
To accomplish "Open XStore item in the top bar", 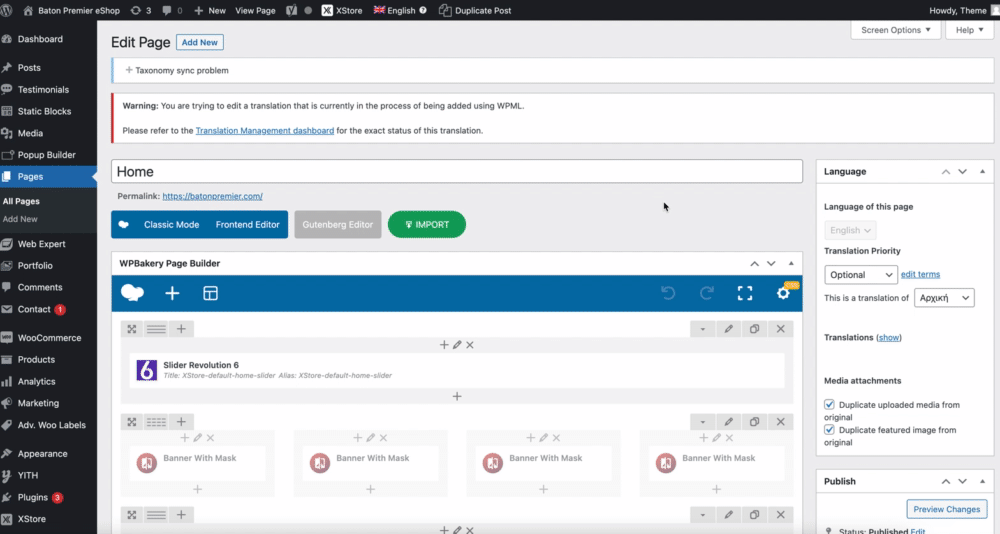I will (x=342, y=10).
